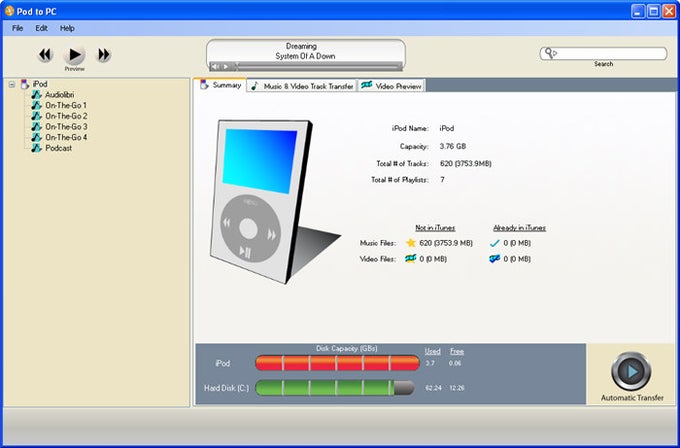Image resolution: width=680 pixels, height=448 pixels.
Task: Click the capacity value 3.76 GB
Action: [x=453, y=146]
